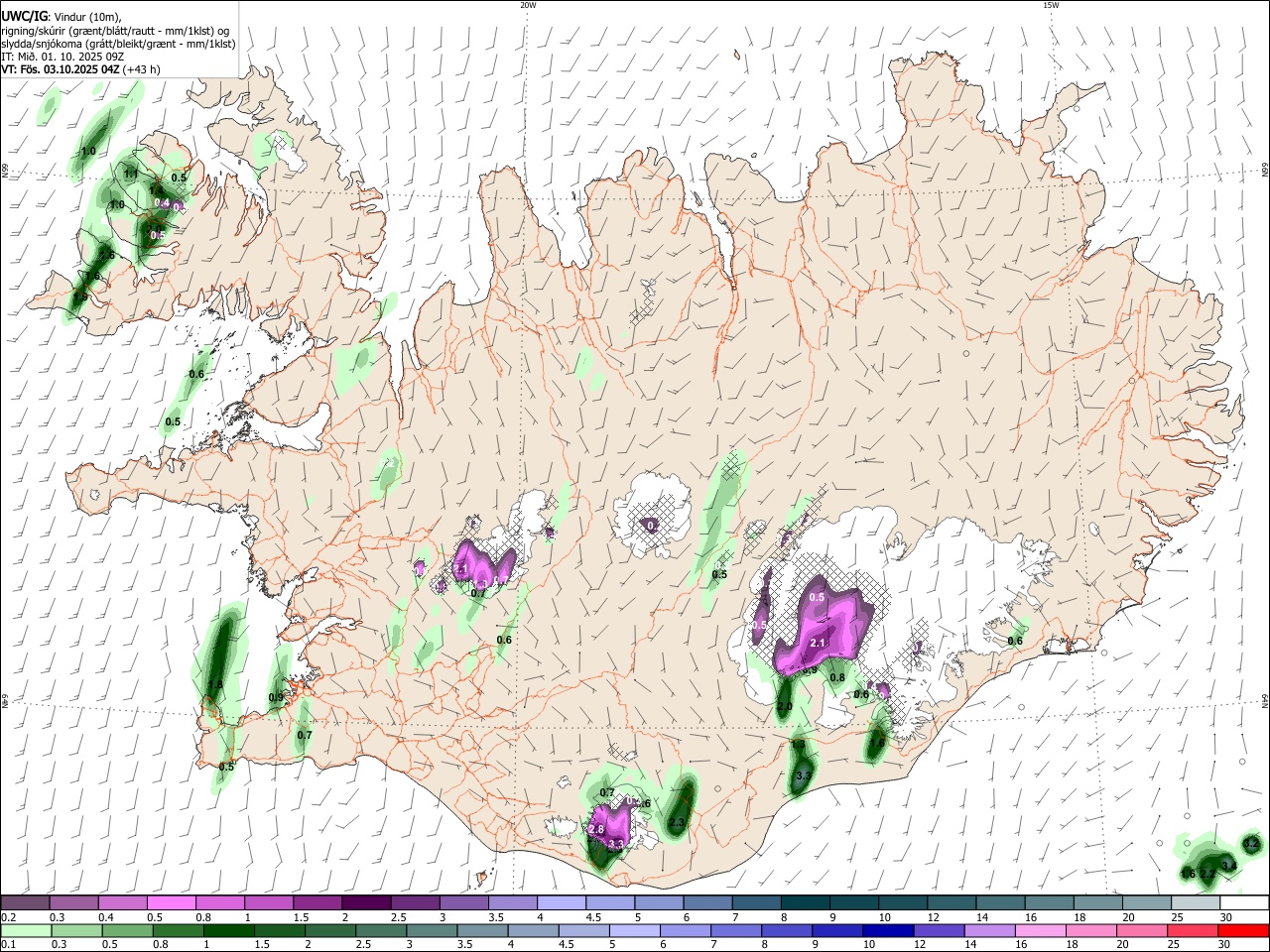The height and width of the screenshot is (952, 1270).
Task: Click the bright red 30+ swatch in lower scale
Action: pos(1243,930)
